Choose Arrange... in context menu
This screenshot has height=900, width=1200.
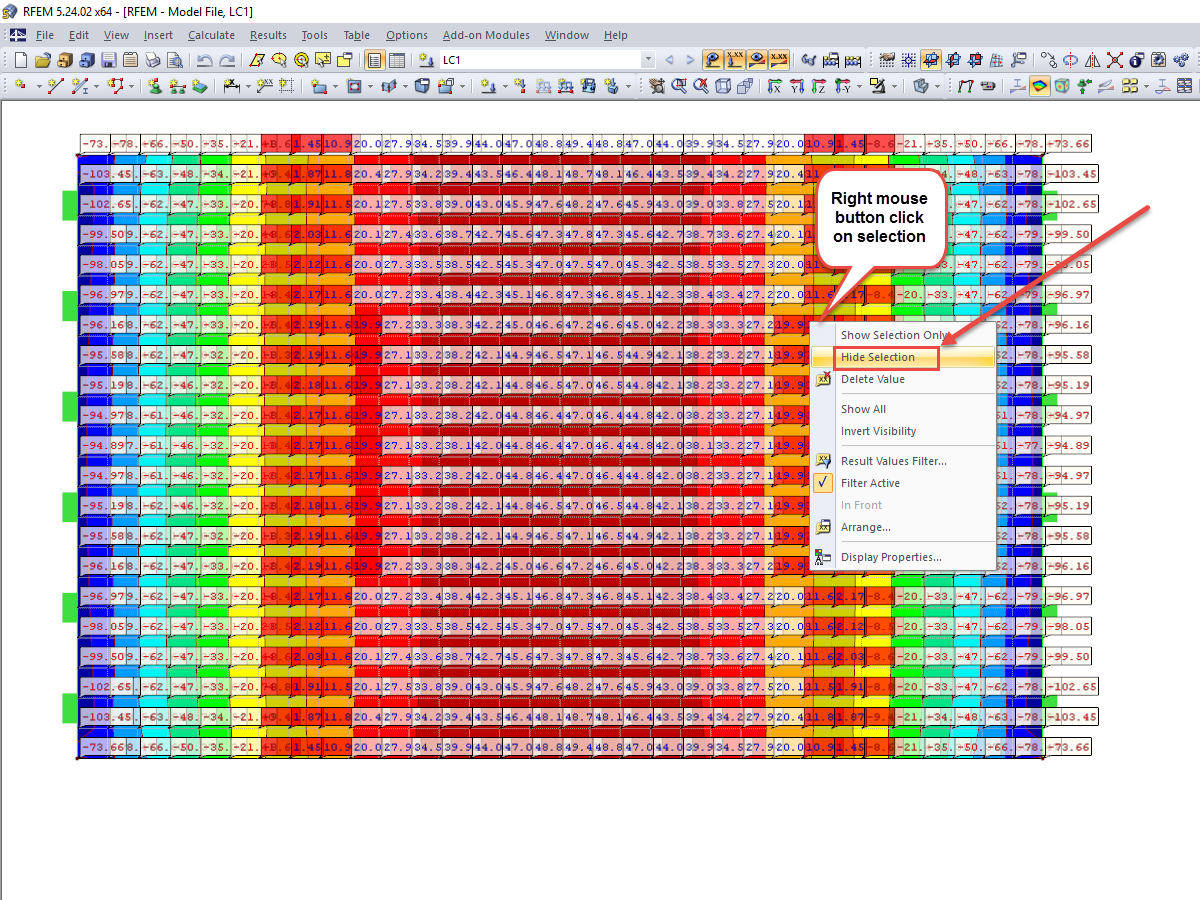pos(903,527)
